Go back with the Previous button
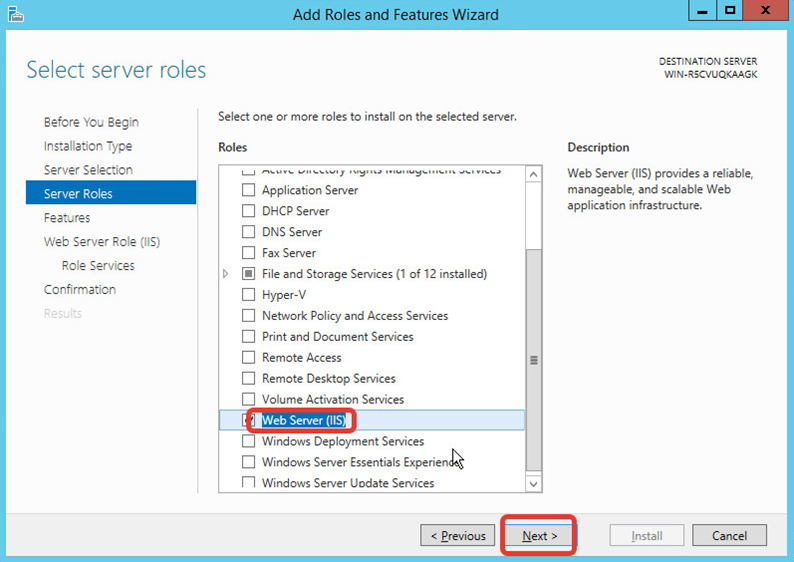794x562 pixels. point(457,536)
